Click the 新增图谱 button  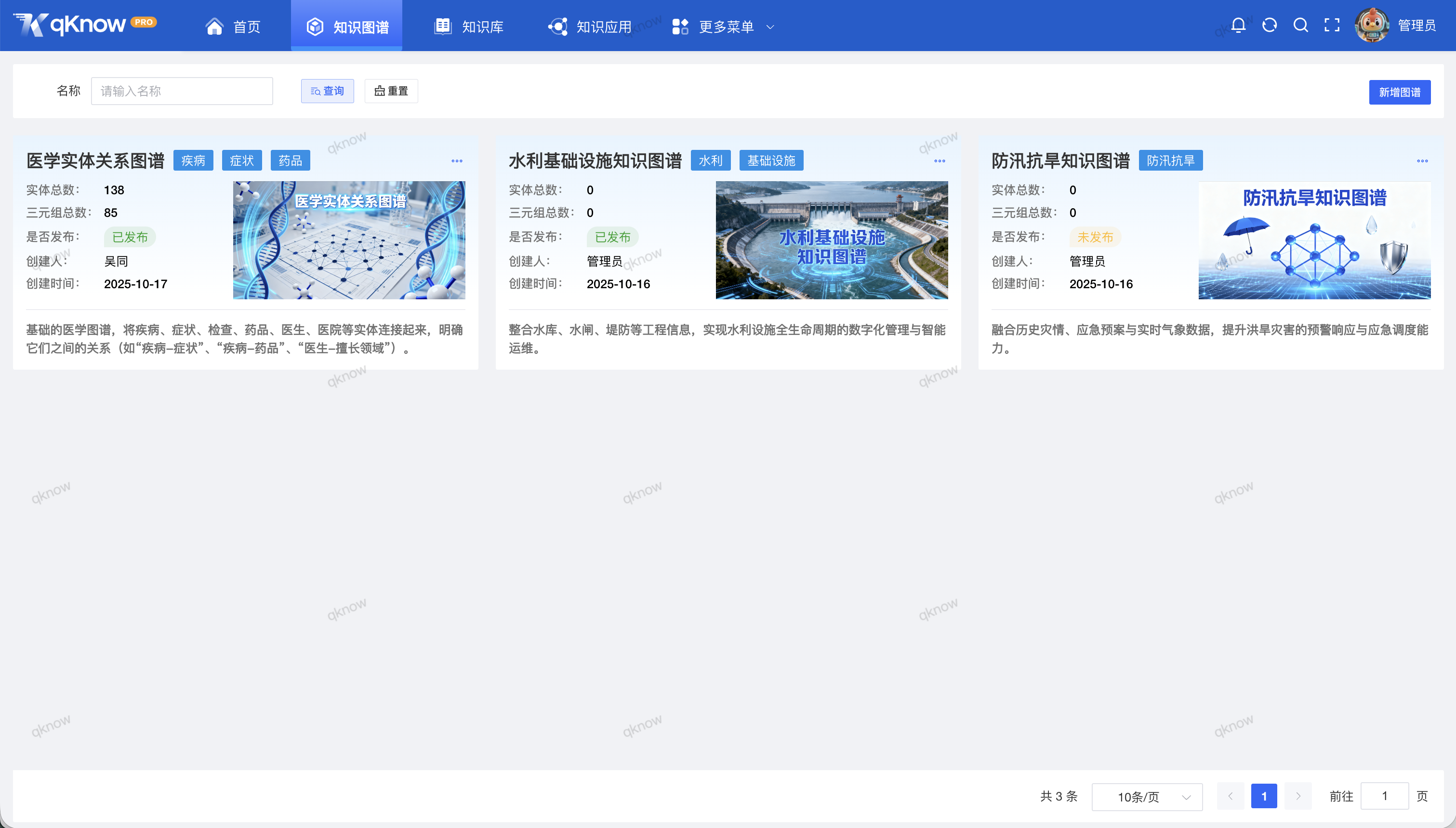(x=1400, y=92)
